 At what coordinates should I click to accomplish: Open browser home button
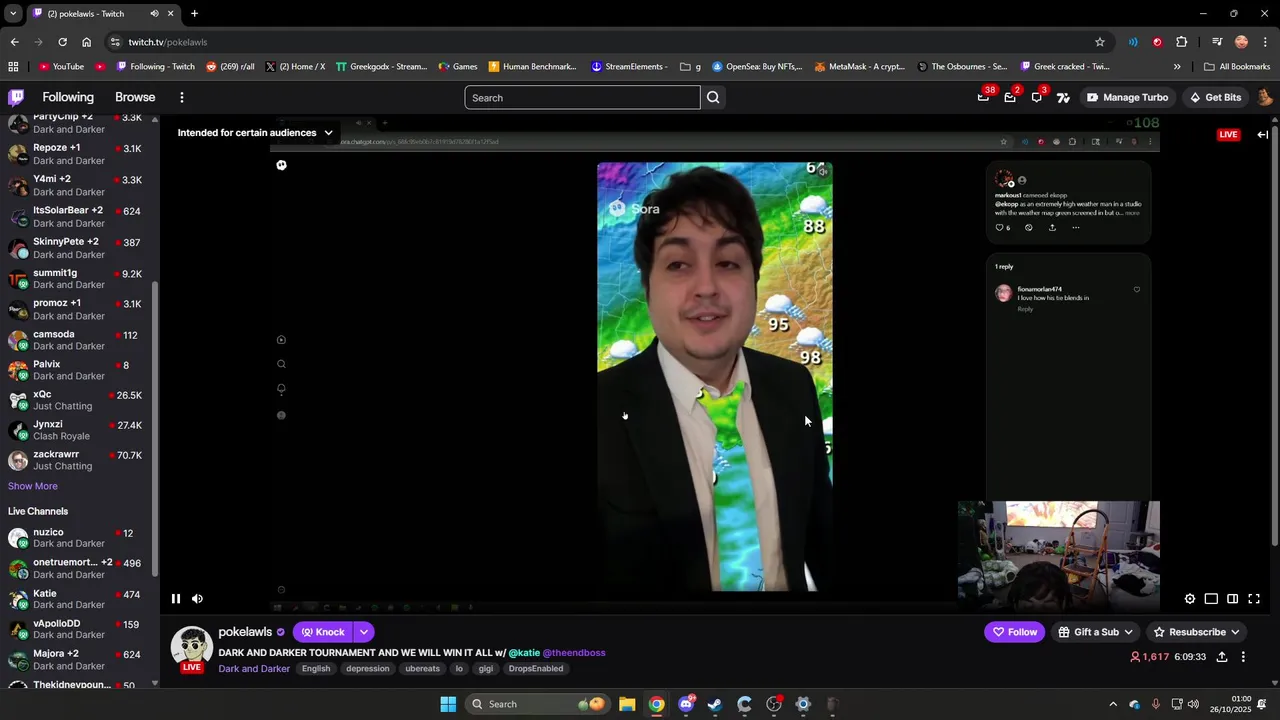86,42
